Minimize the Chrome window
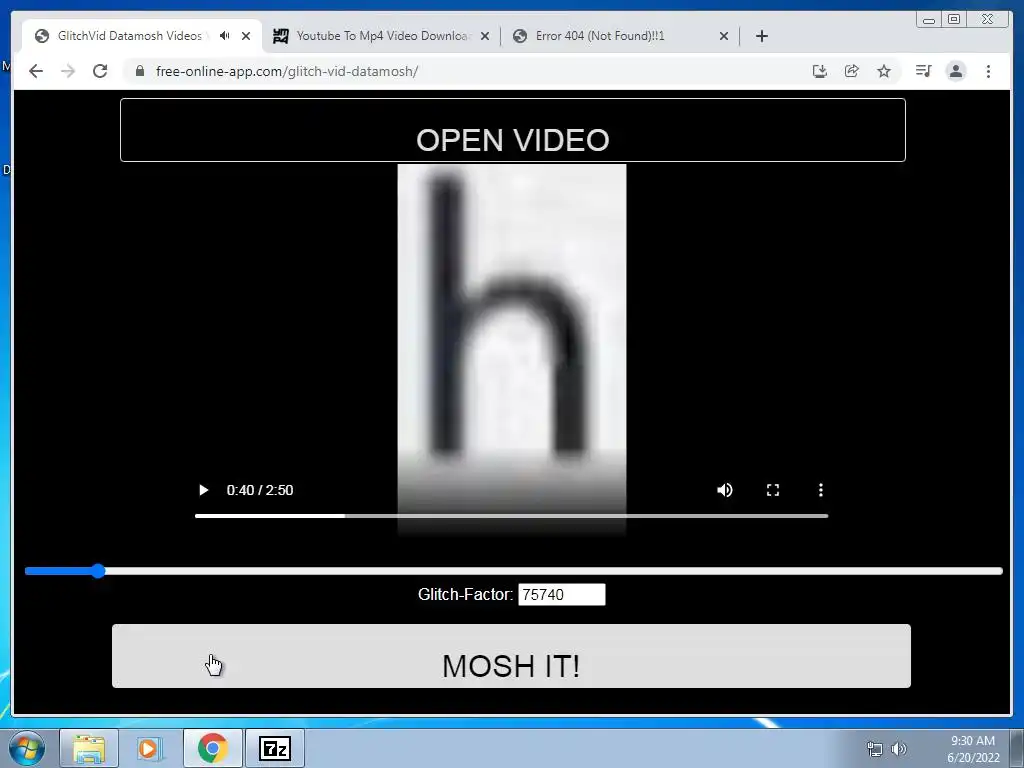Viewport: 1024px width, 768px height. (x=929, y=20)
